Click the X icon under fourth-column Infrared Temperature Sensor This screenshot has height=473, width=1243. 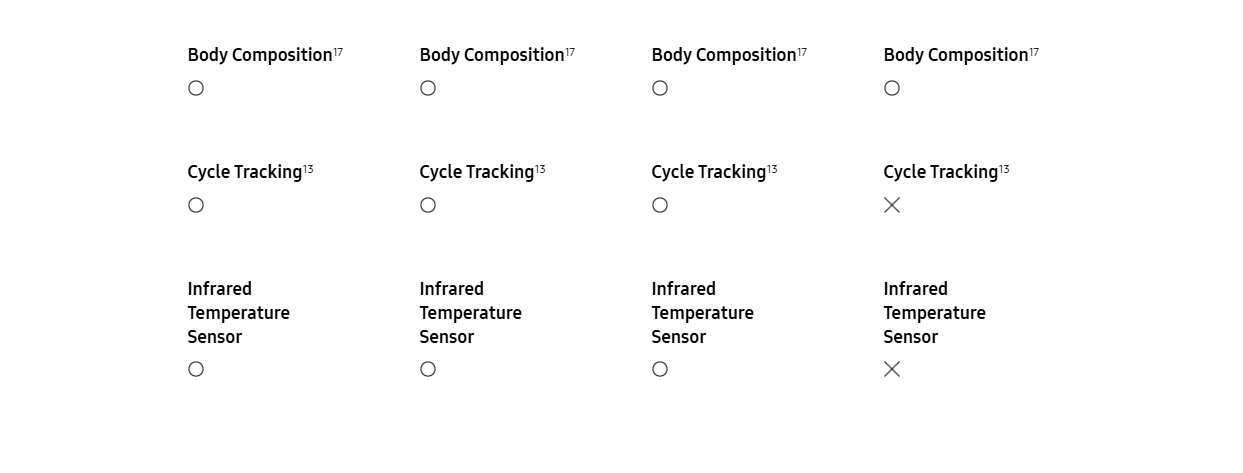point(892,369)
